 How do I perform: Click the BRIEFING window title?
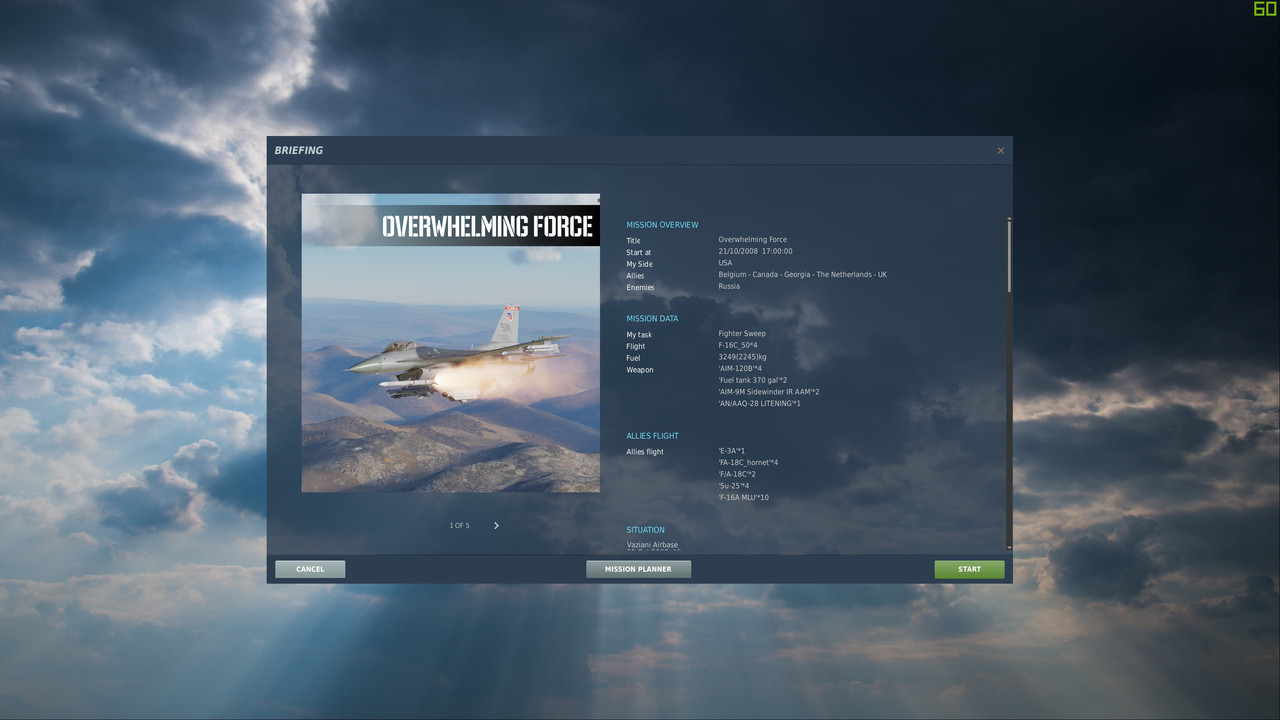pos(299,150)
